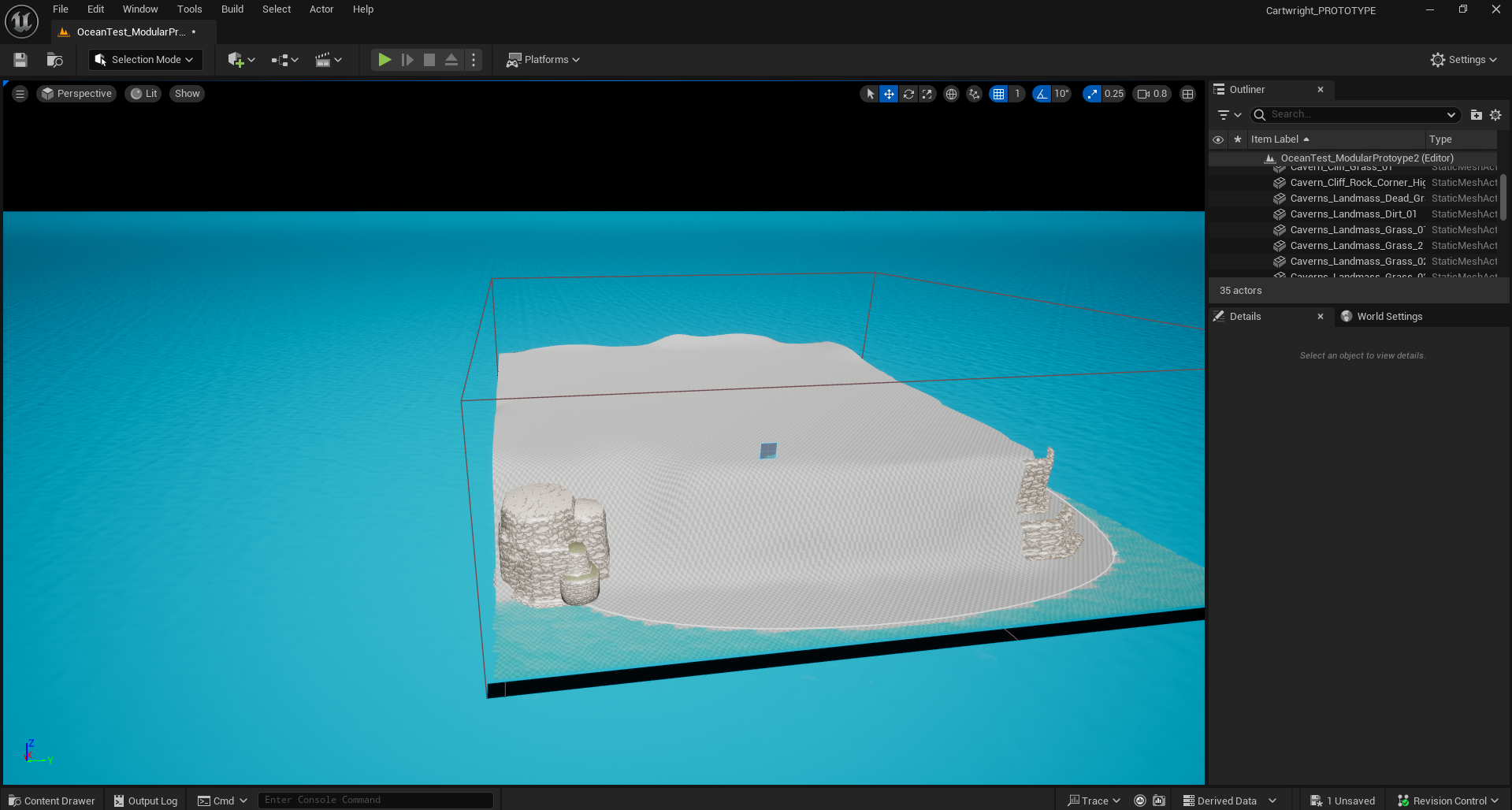Open the viewport Show flags menu
This screenshot has width=1512, height=810.
(187, 94)
